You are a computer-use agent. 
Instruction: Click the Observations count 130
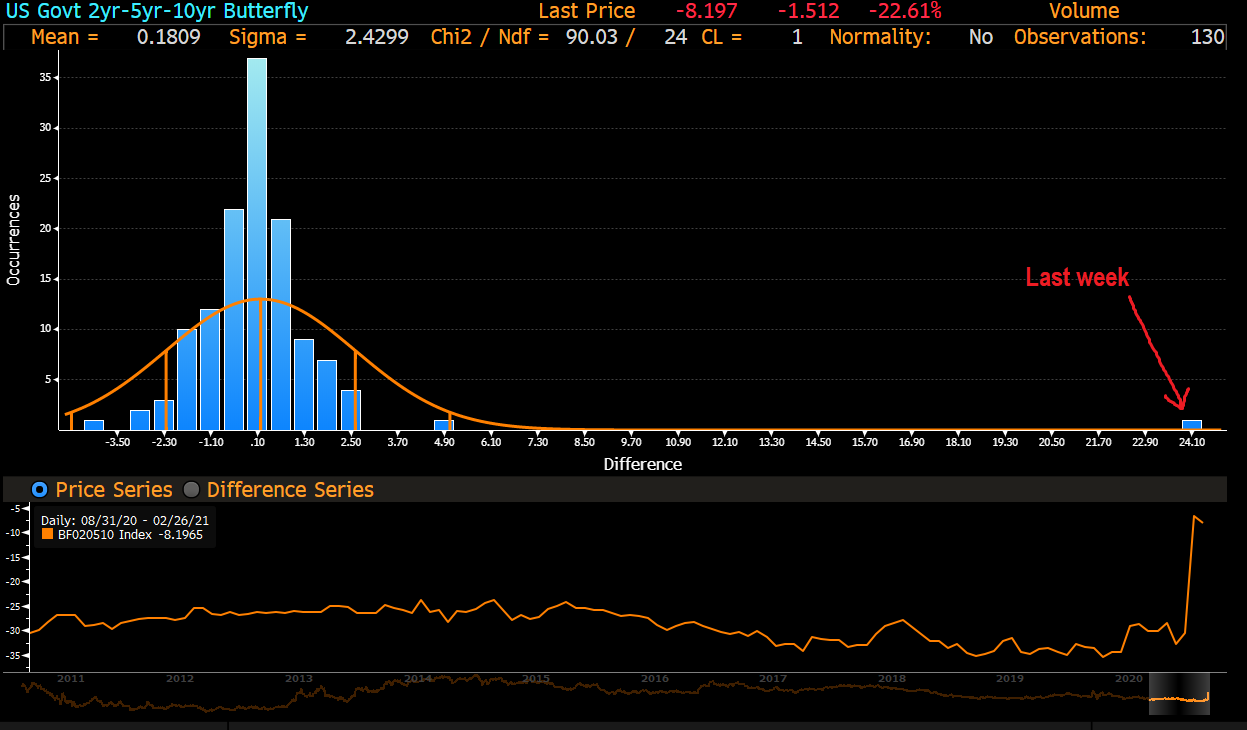click(x=1207, y=38)
